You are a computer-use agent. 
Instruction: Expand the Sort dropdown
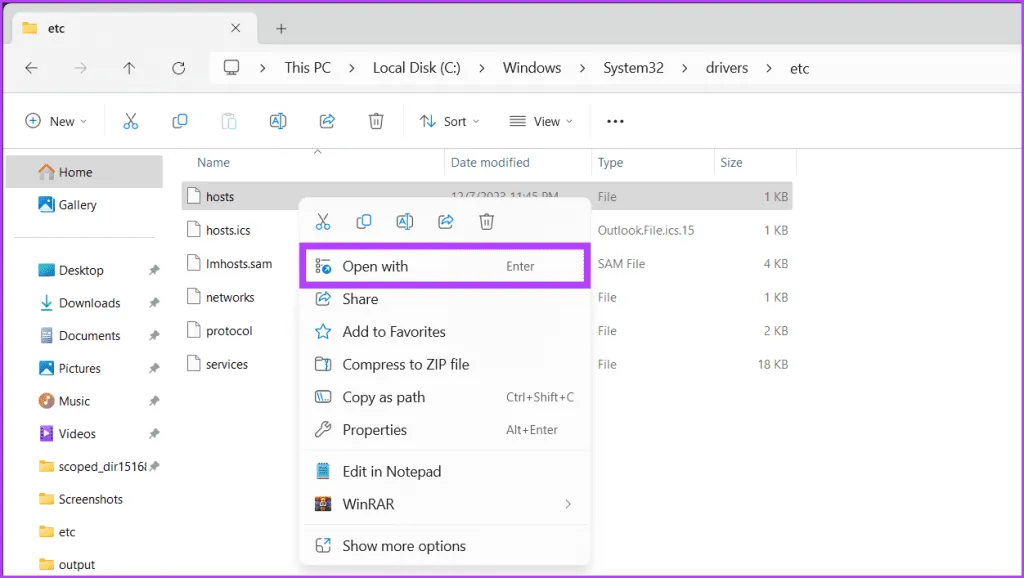coord(449,121)
